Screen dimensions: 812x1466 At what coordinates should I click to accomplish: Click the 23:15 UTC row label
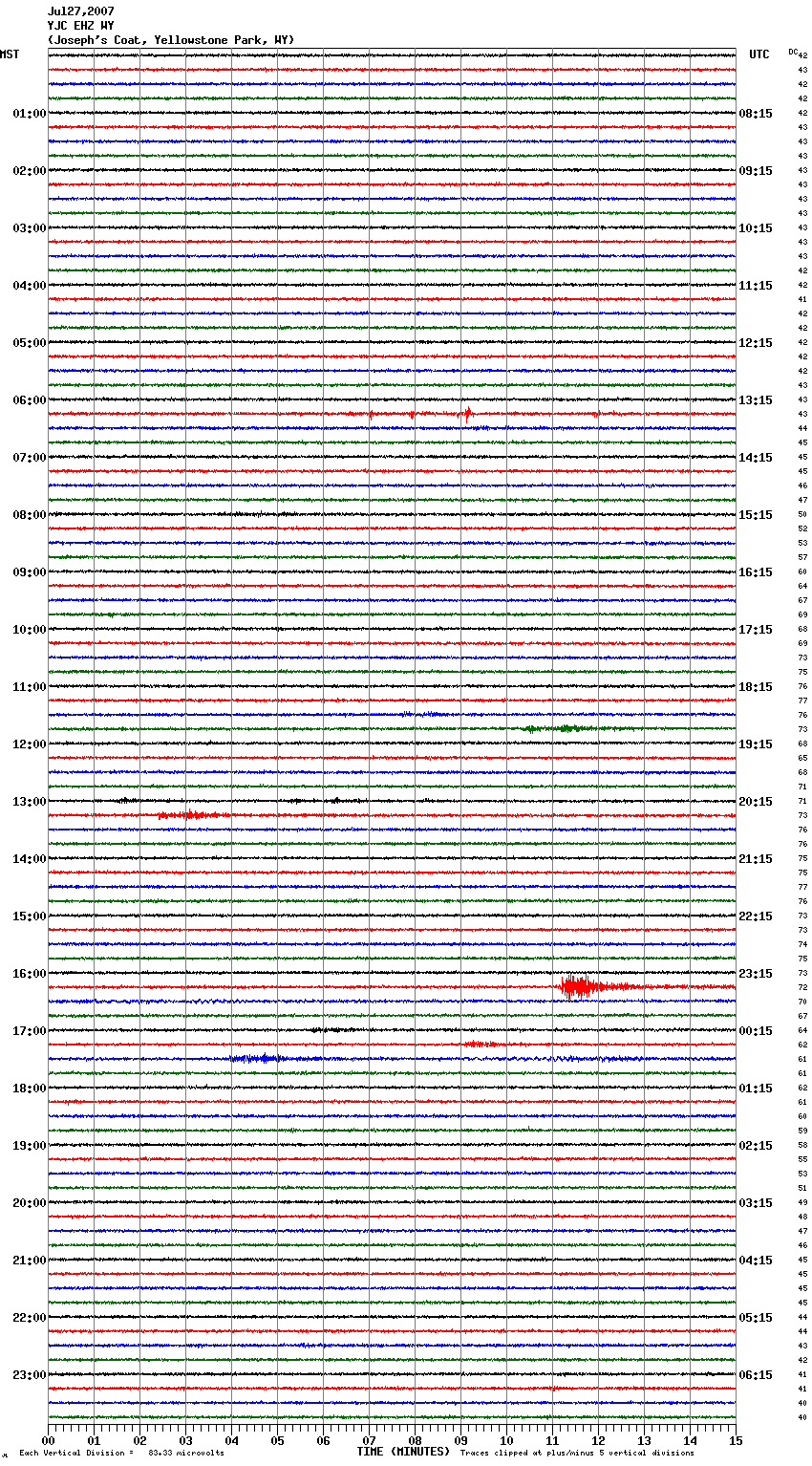coord(756,974)
